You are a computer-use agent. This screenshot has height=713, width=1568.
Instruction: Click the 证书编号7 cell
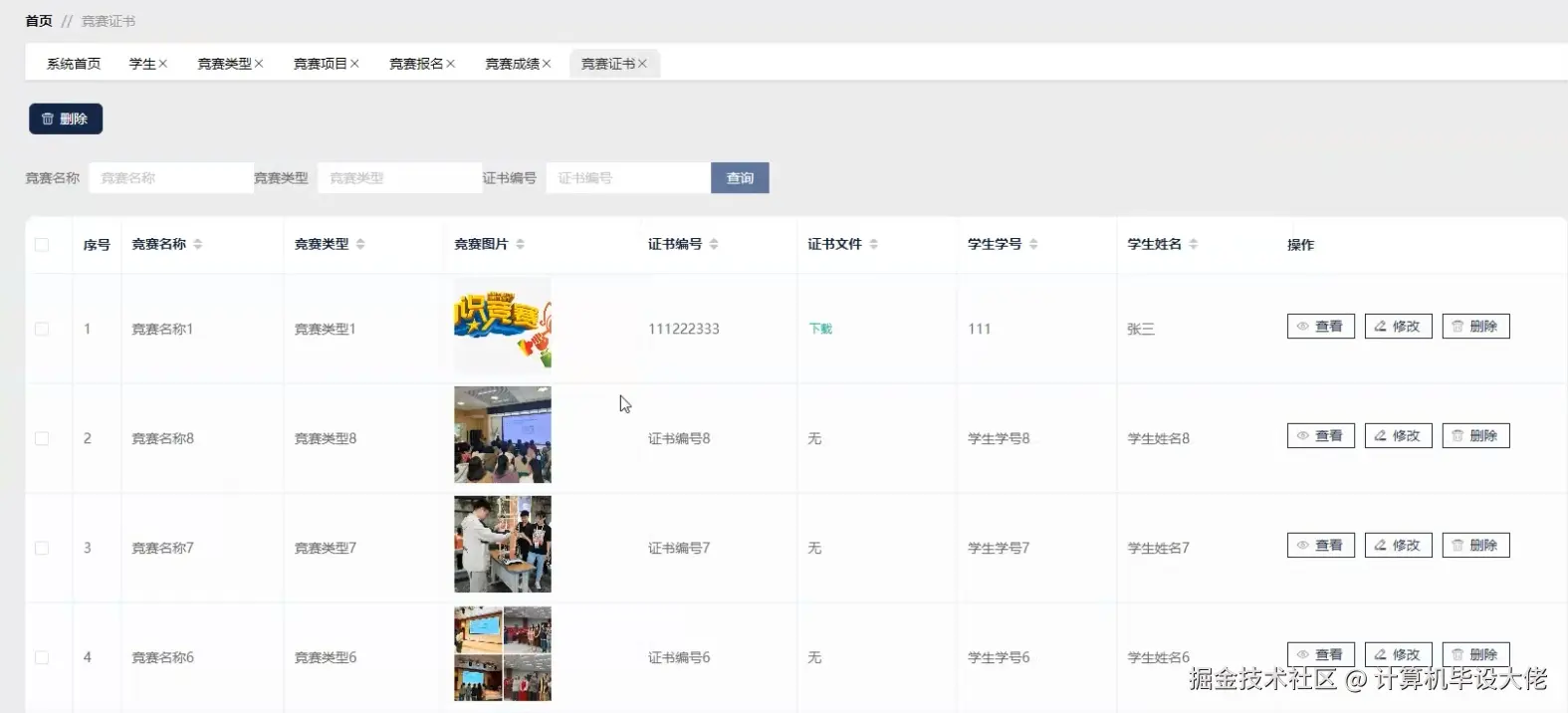679,548
